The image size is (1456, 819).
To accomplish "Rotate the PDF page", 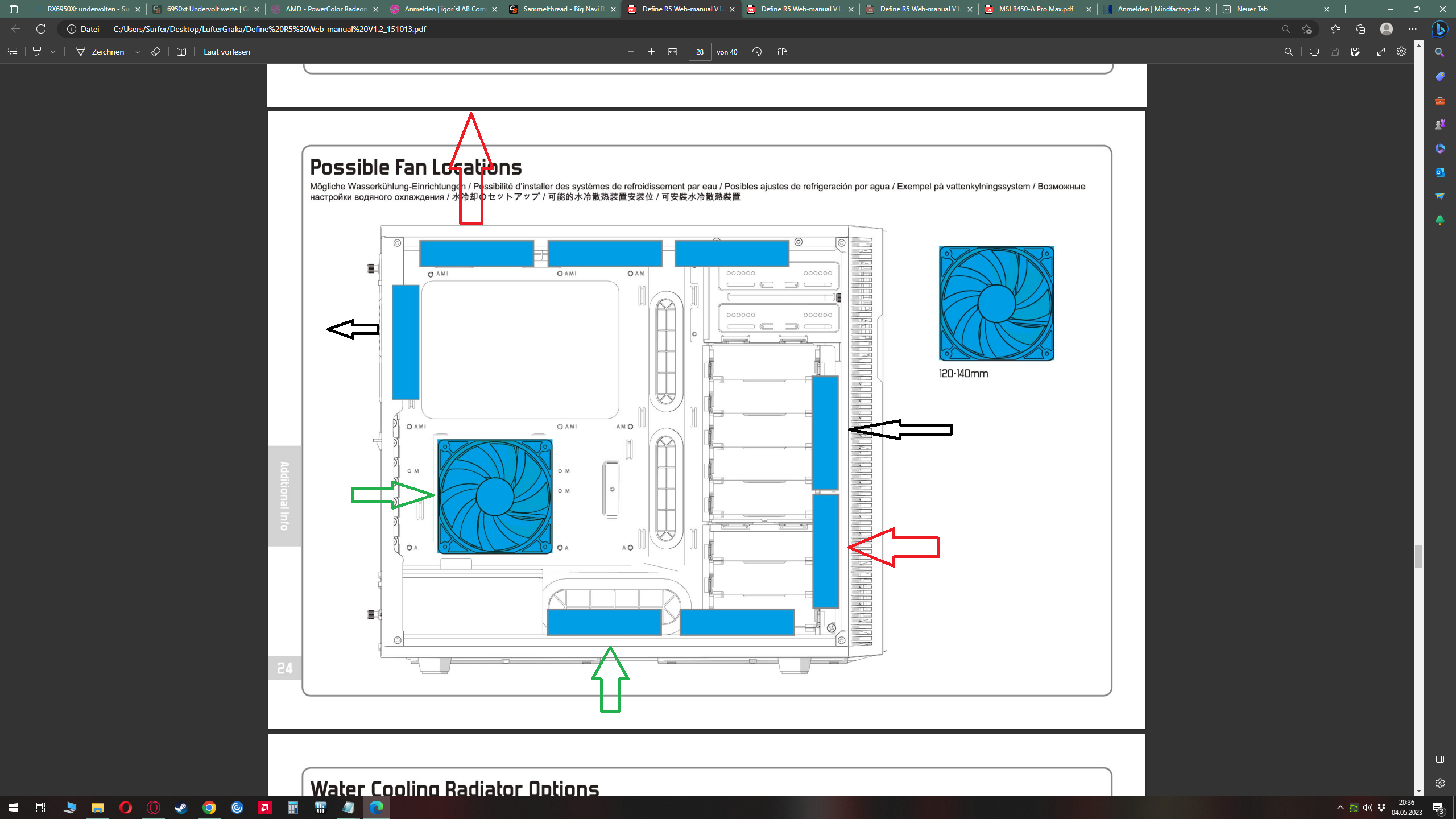I will 757,52.
